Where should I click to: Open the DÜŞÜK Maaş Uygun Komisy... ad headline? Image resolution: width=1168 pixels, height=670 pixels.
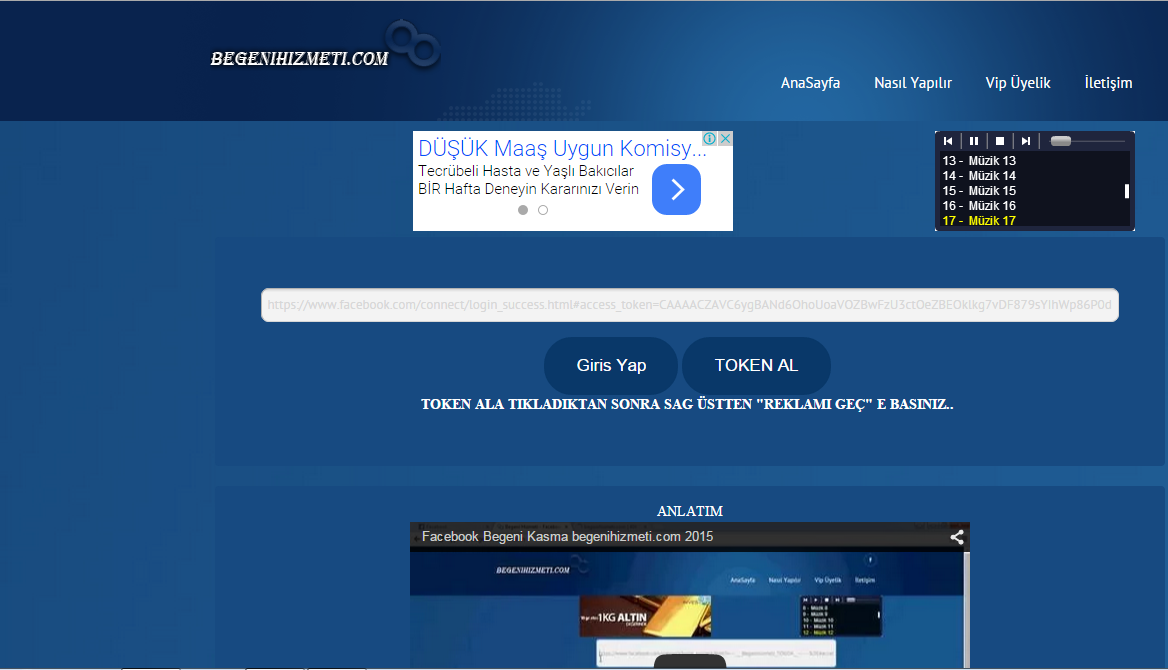(562, 148)
